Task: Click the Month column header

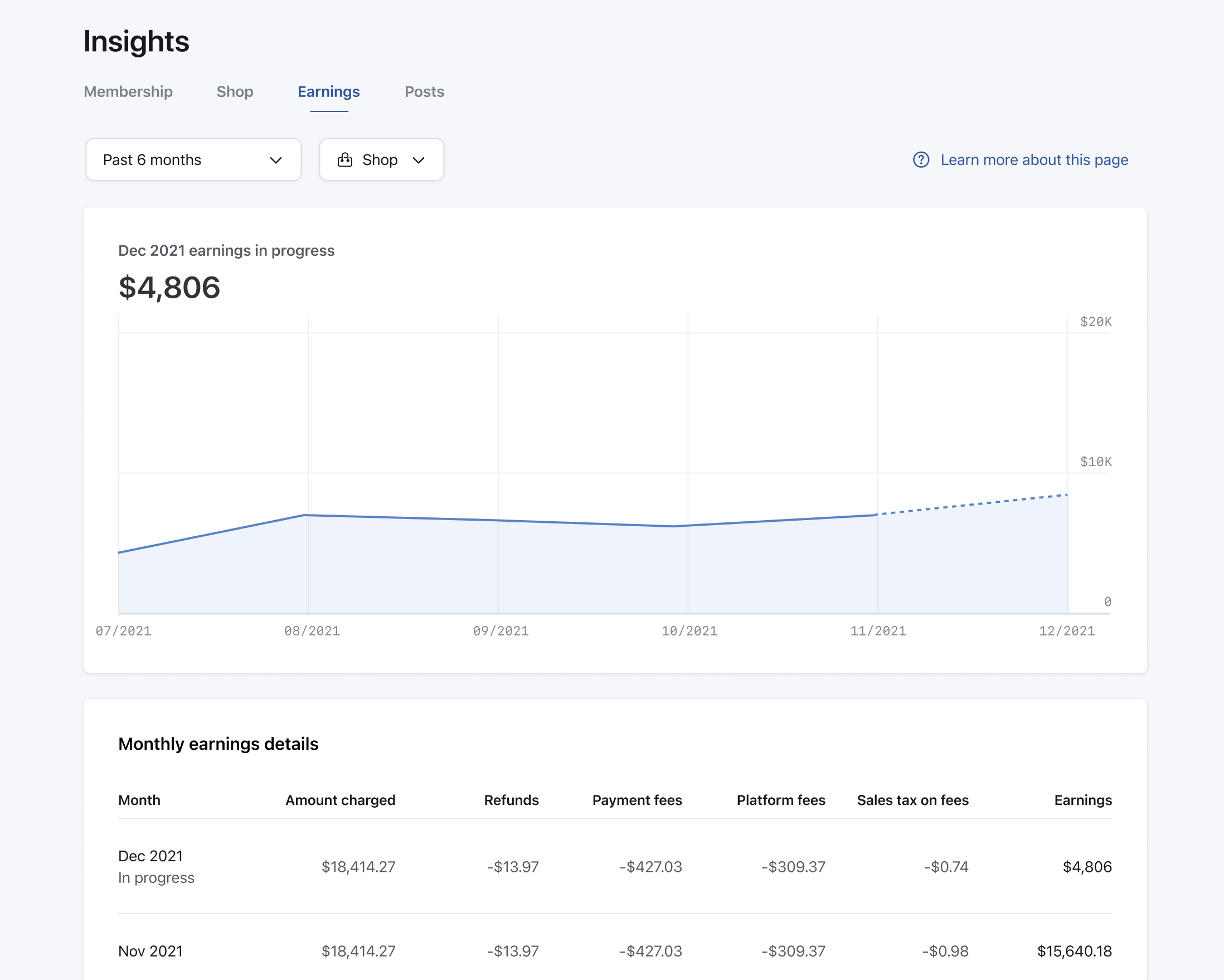Action: (139, 800)
